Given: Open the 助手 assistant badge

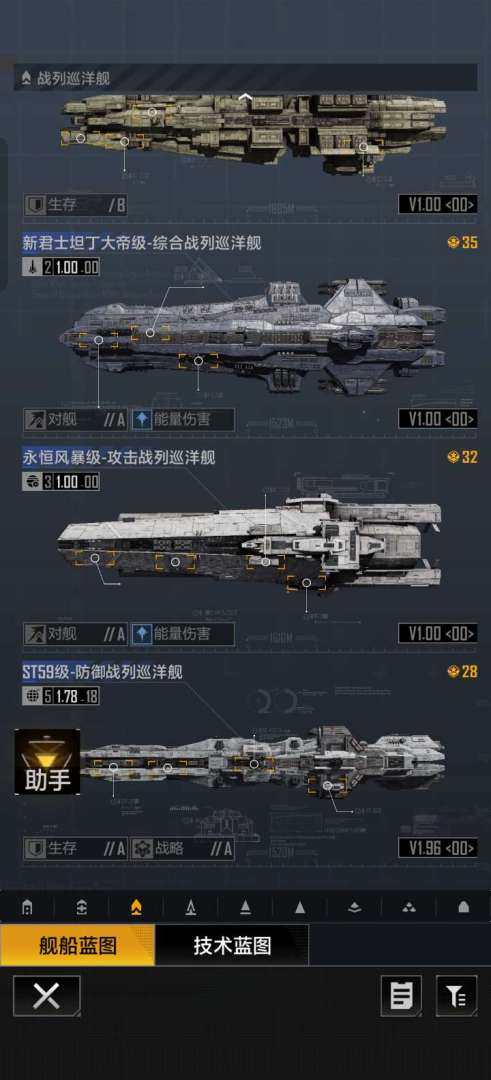Looking at the screenshot, I should (x=48, y=762).
